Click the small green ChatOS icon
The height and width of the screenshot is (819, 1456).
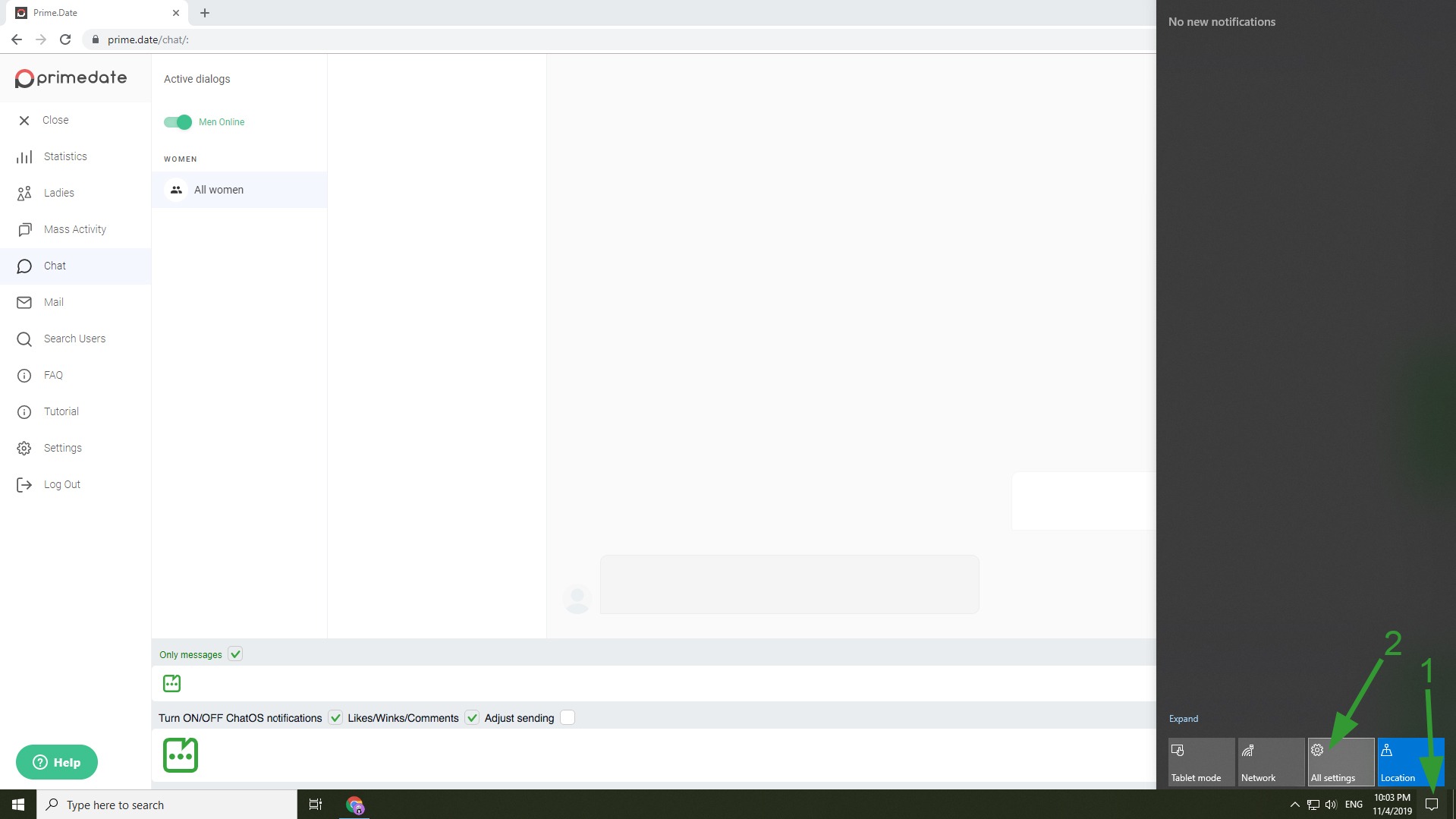point(172,683)
